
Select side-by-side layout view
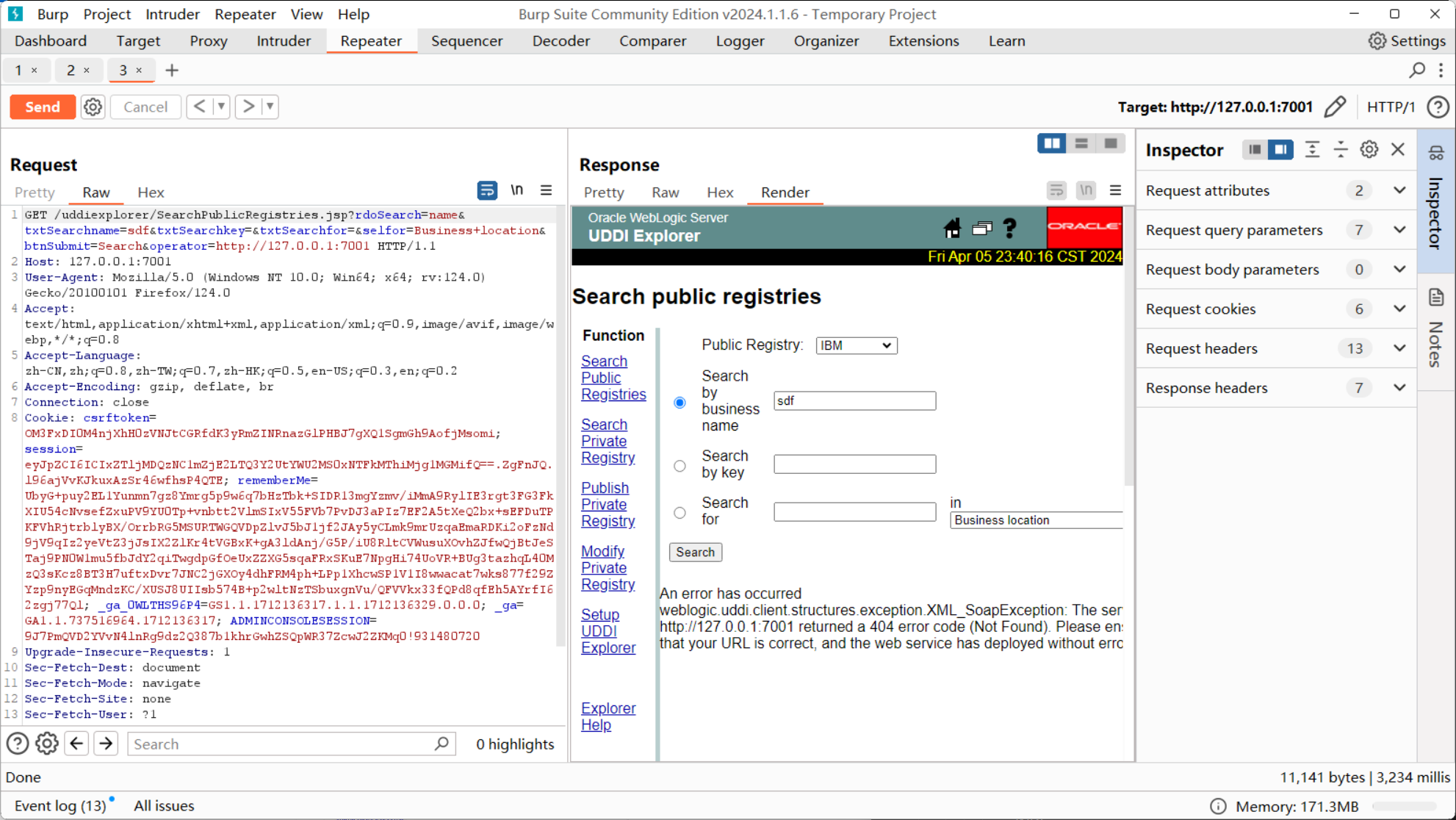point(1051,143)
